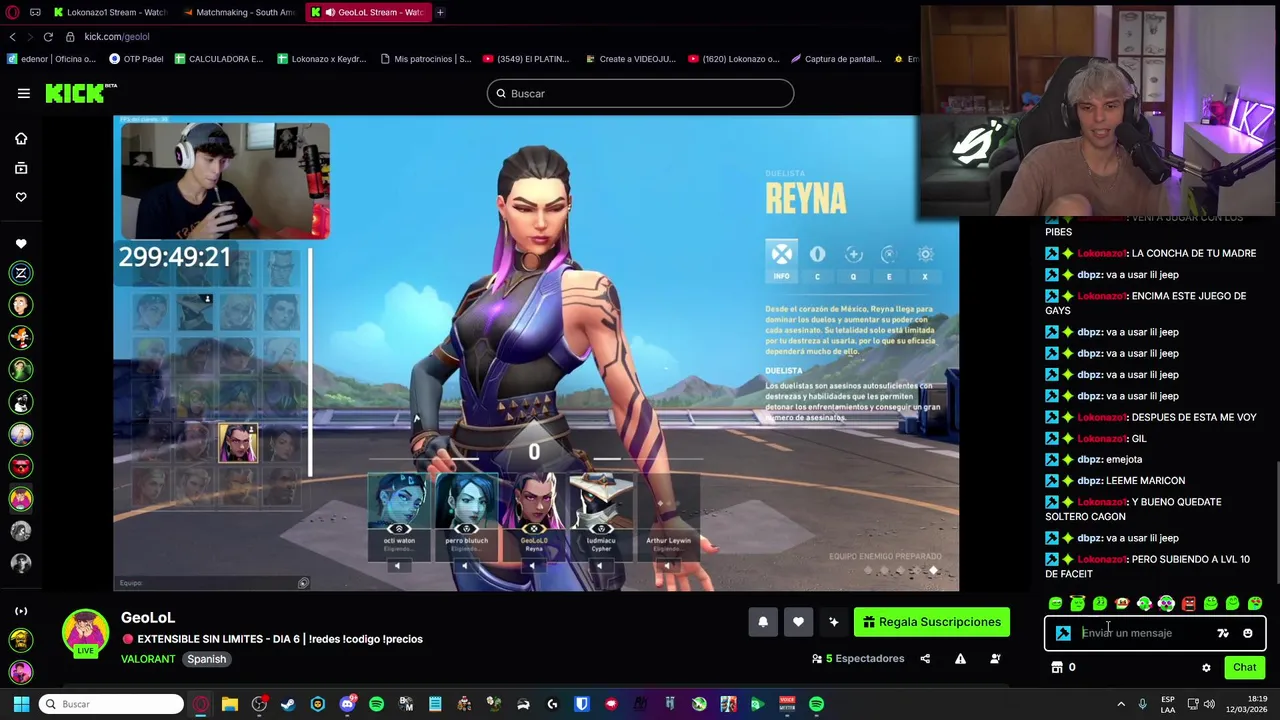Open a new browser tab
The height and width of the screenshot is (720, 1280).
(x=440, y=12)
